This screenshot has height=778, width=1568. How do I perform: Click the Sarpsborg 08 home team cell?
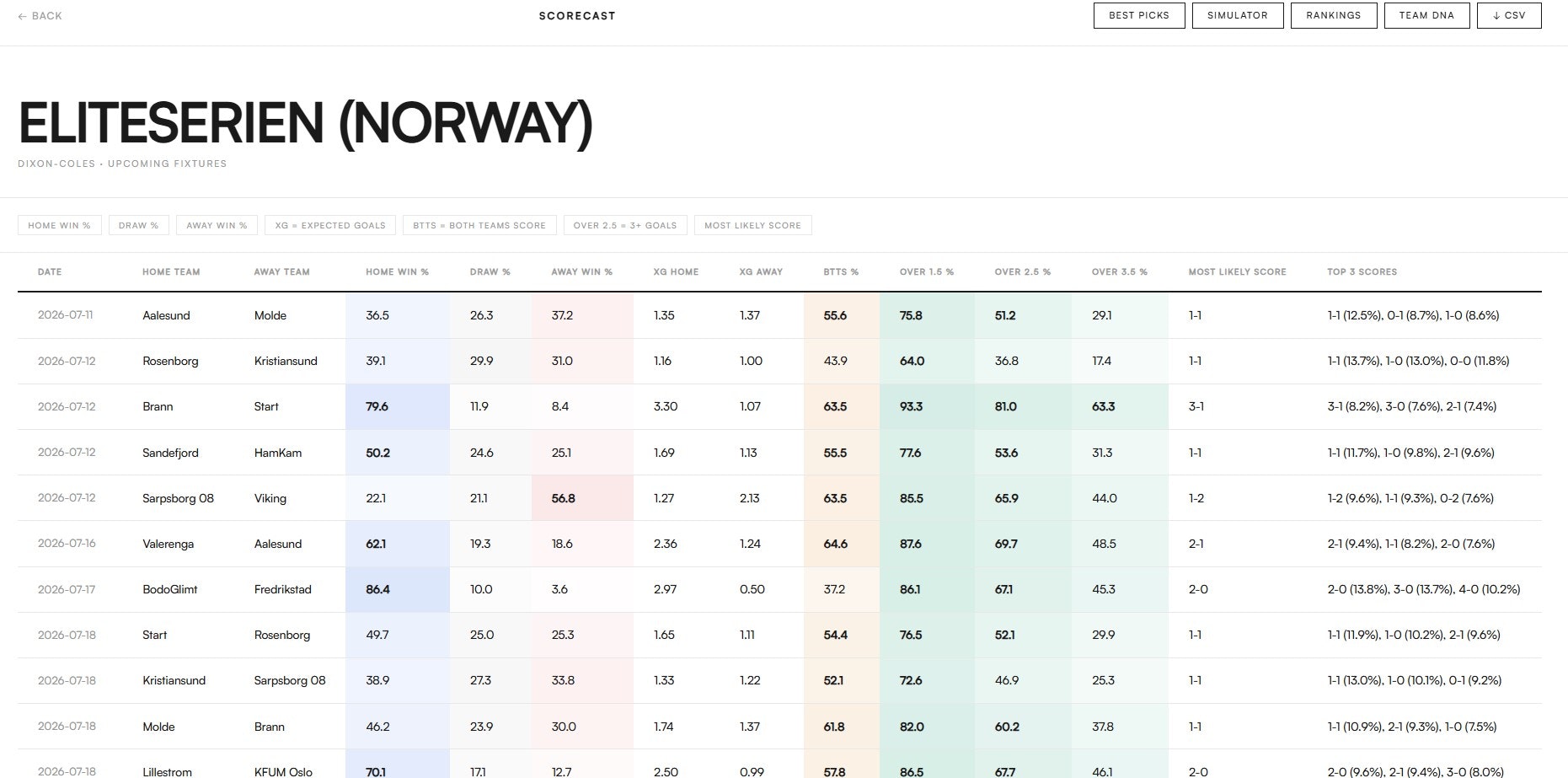(178, 498)
